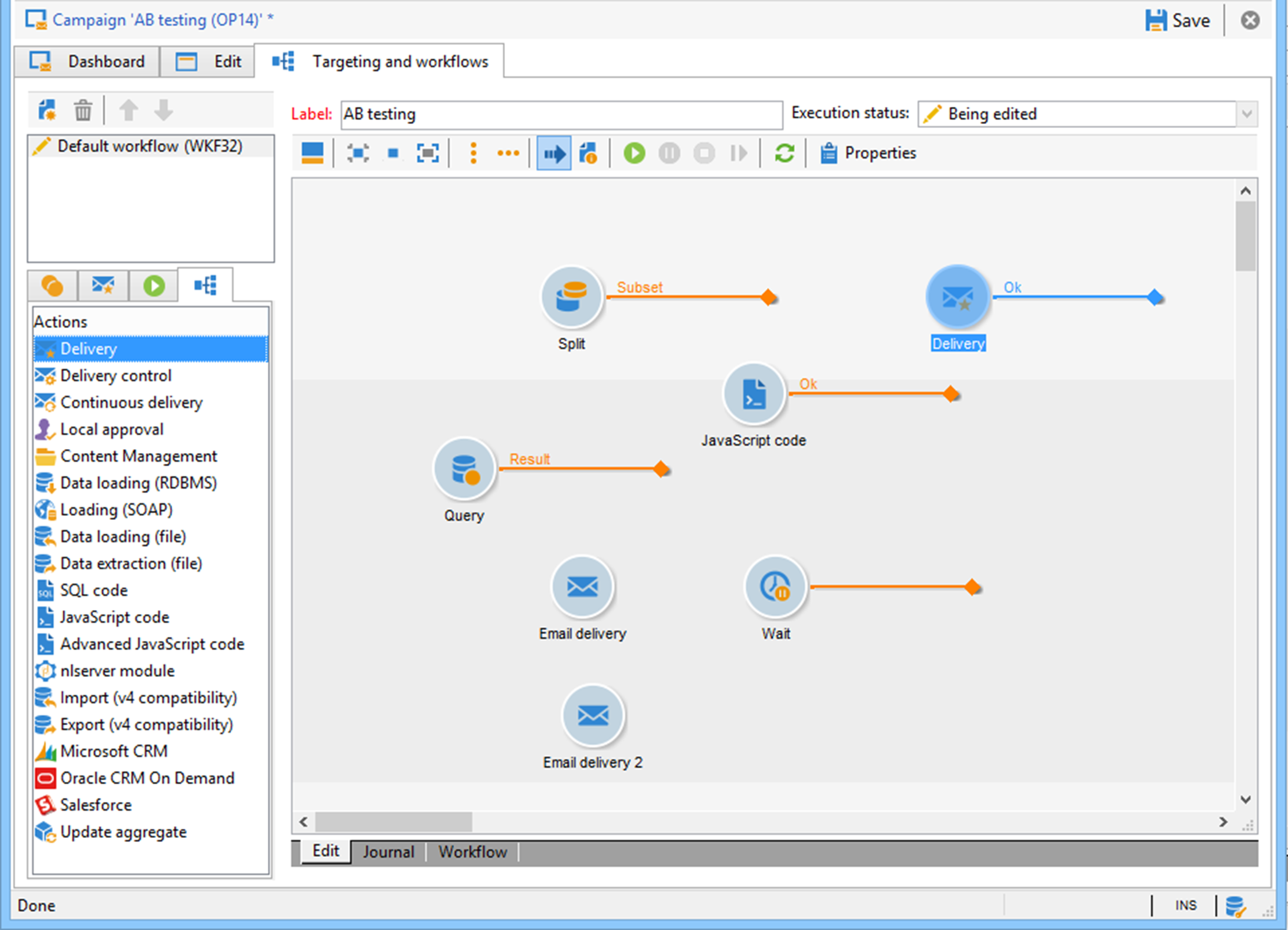Click the Label input field
The image size is (1288, 930).
[561, 114]
